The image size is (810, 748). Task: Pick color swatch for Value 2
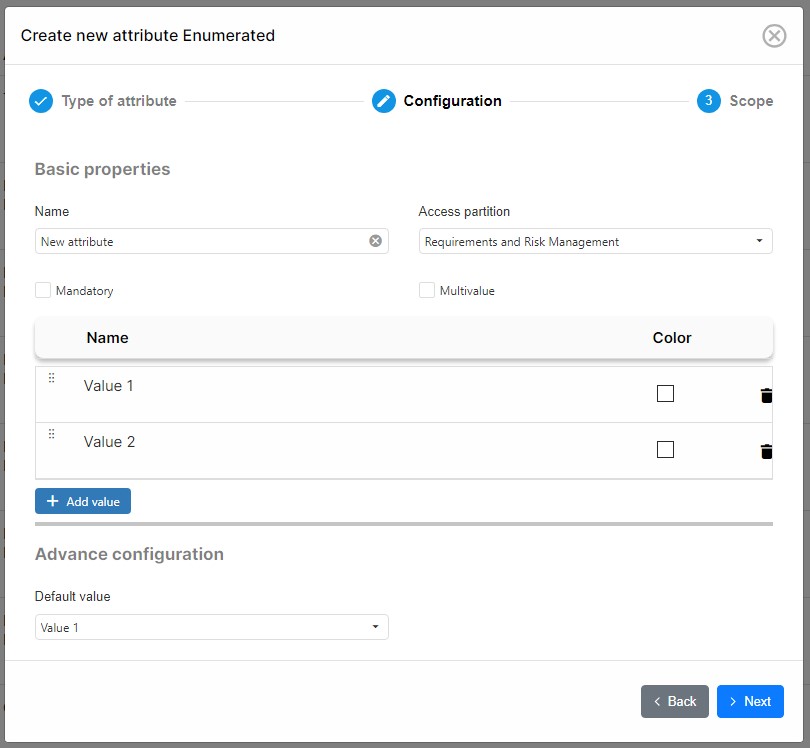pyautogui.click(x=665, y=450)
